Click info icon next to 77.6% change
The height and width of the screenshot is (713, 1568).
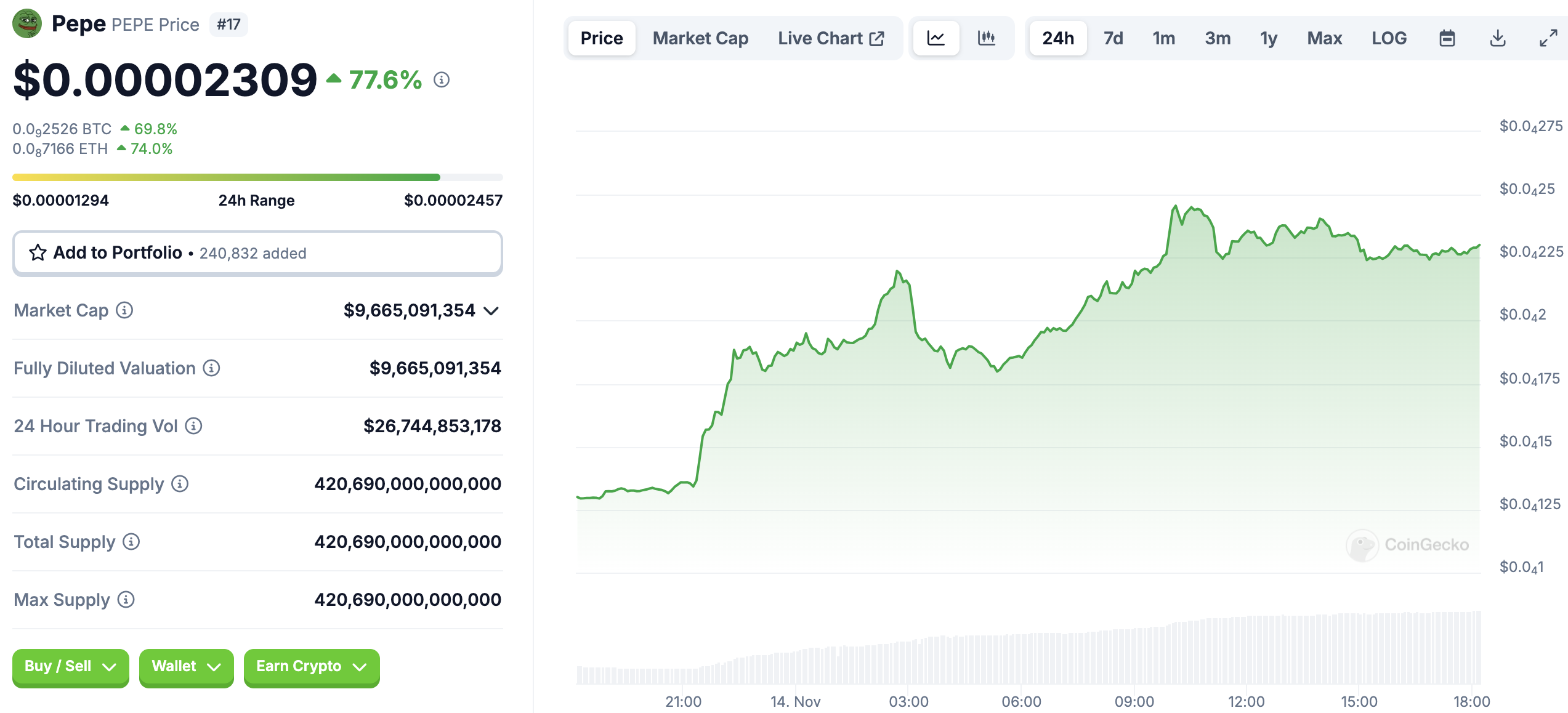(441, 79)
